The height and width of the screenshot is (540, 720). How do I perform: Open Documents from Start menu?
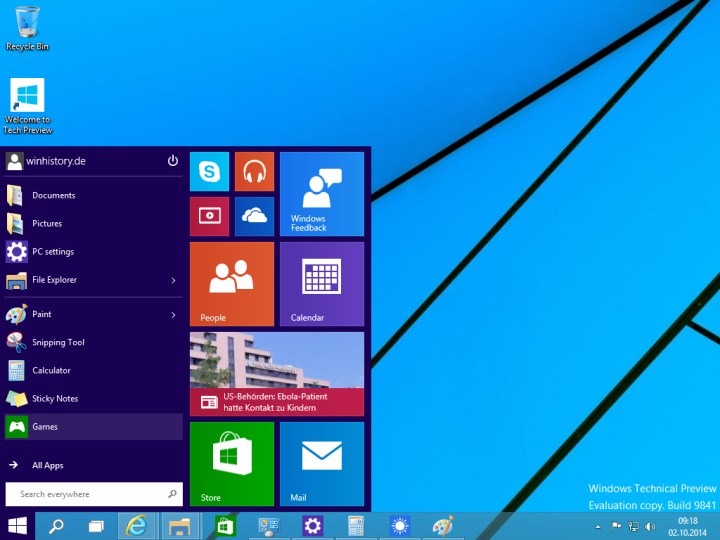click(x=94, y=196)
